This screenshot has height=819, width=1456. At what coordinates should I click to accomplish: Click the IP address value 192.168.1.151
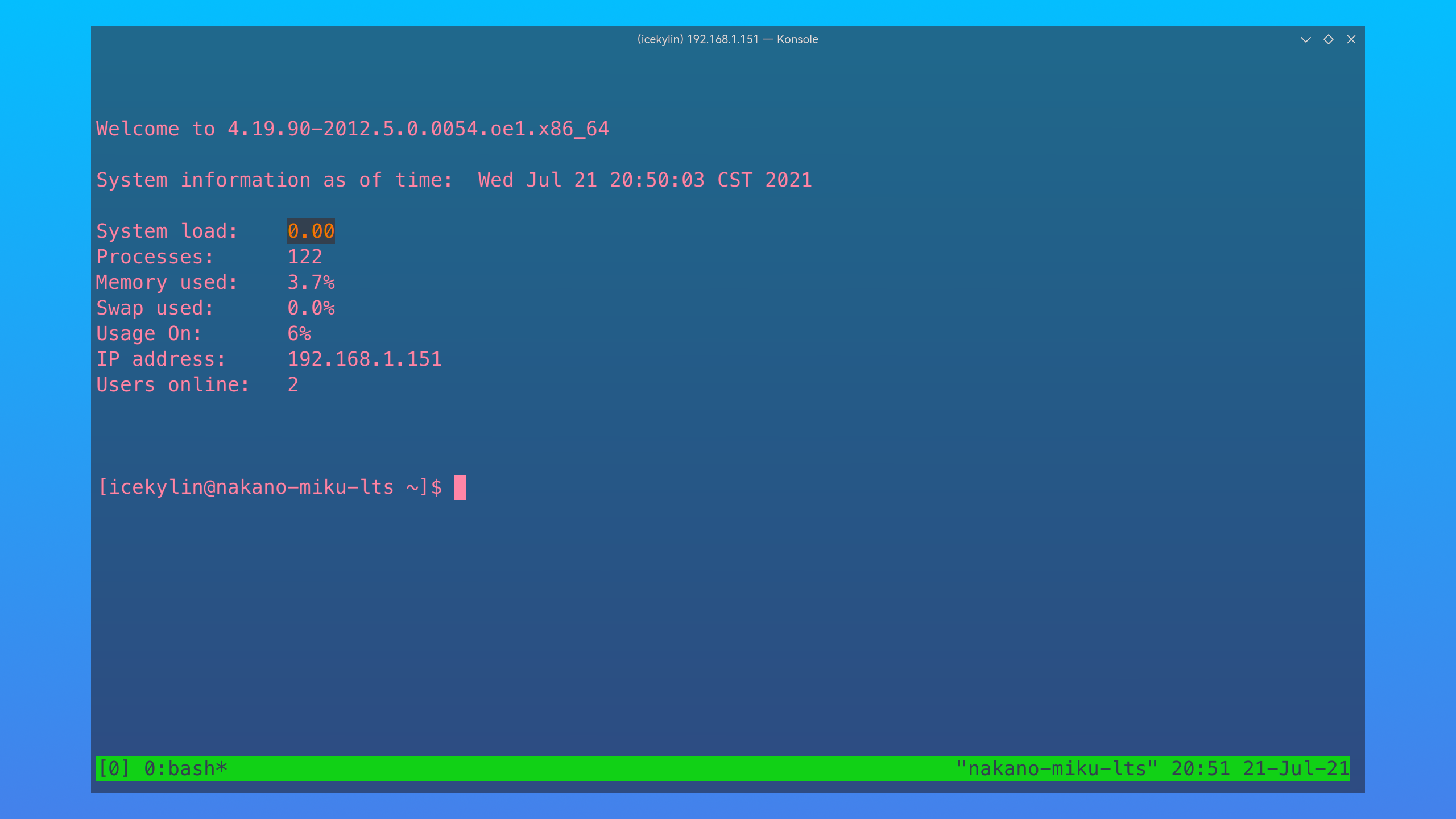365,359
